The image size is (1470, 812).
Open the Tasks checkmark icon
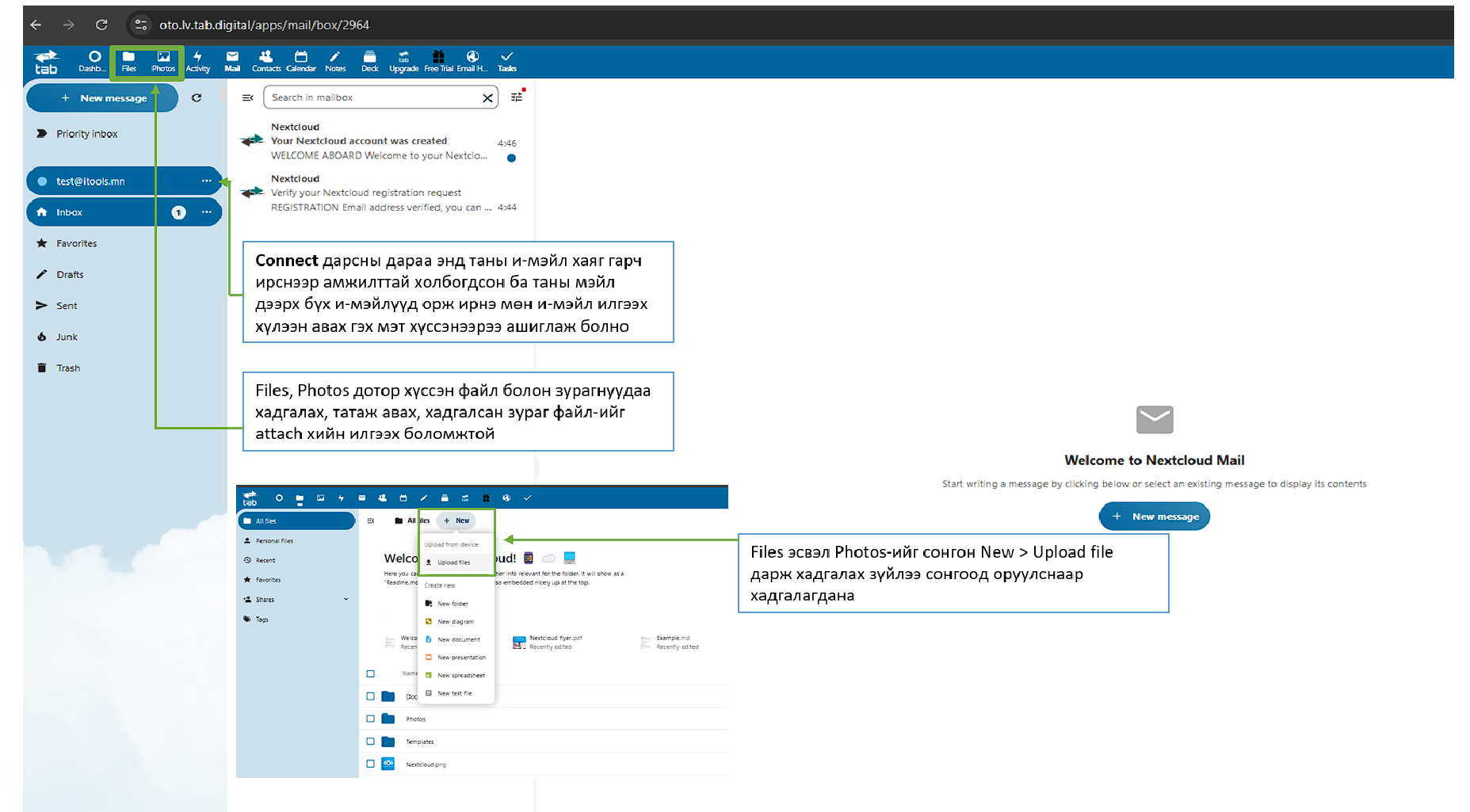click(x=507, y=61)
